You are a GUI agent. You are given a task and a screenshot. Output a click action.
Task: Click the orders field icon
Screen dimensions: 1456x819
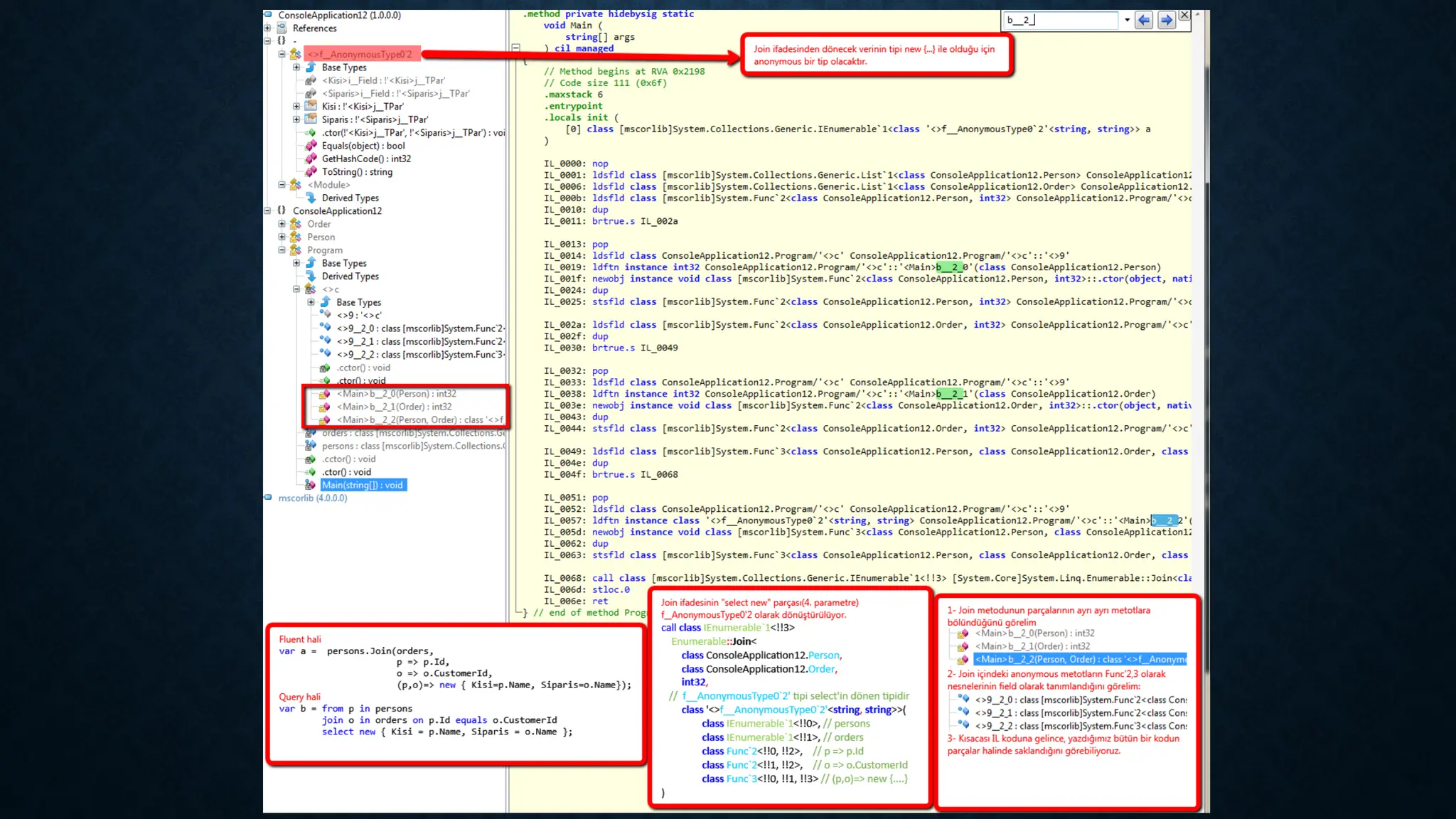click(x=311, y=433)
